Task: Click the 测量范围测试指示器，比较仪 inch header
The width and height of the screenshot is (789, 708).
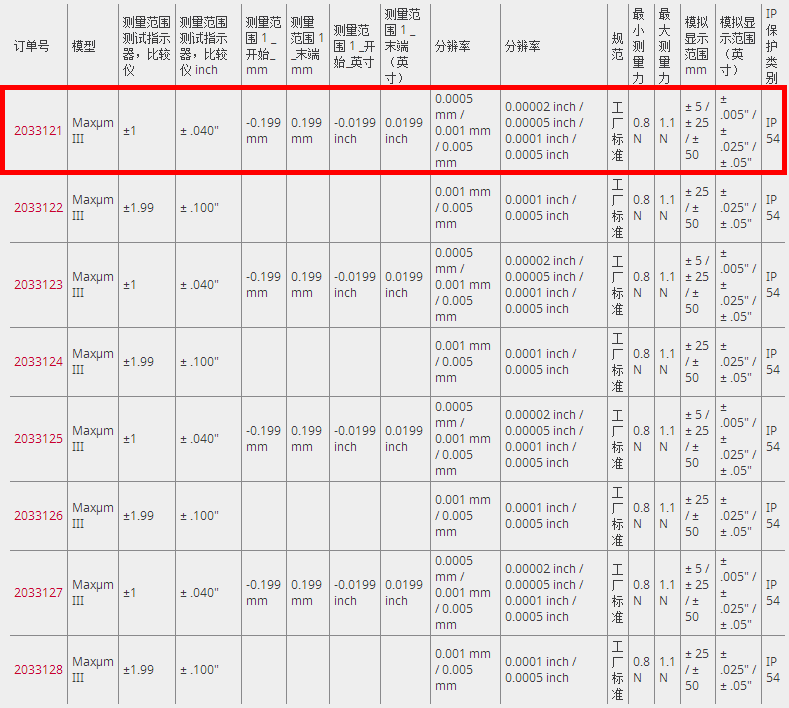Action: coord(204,46)
